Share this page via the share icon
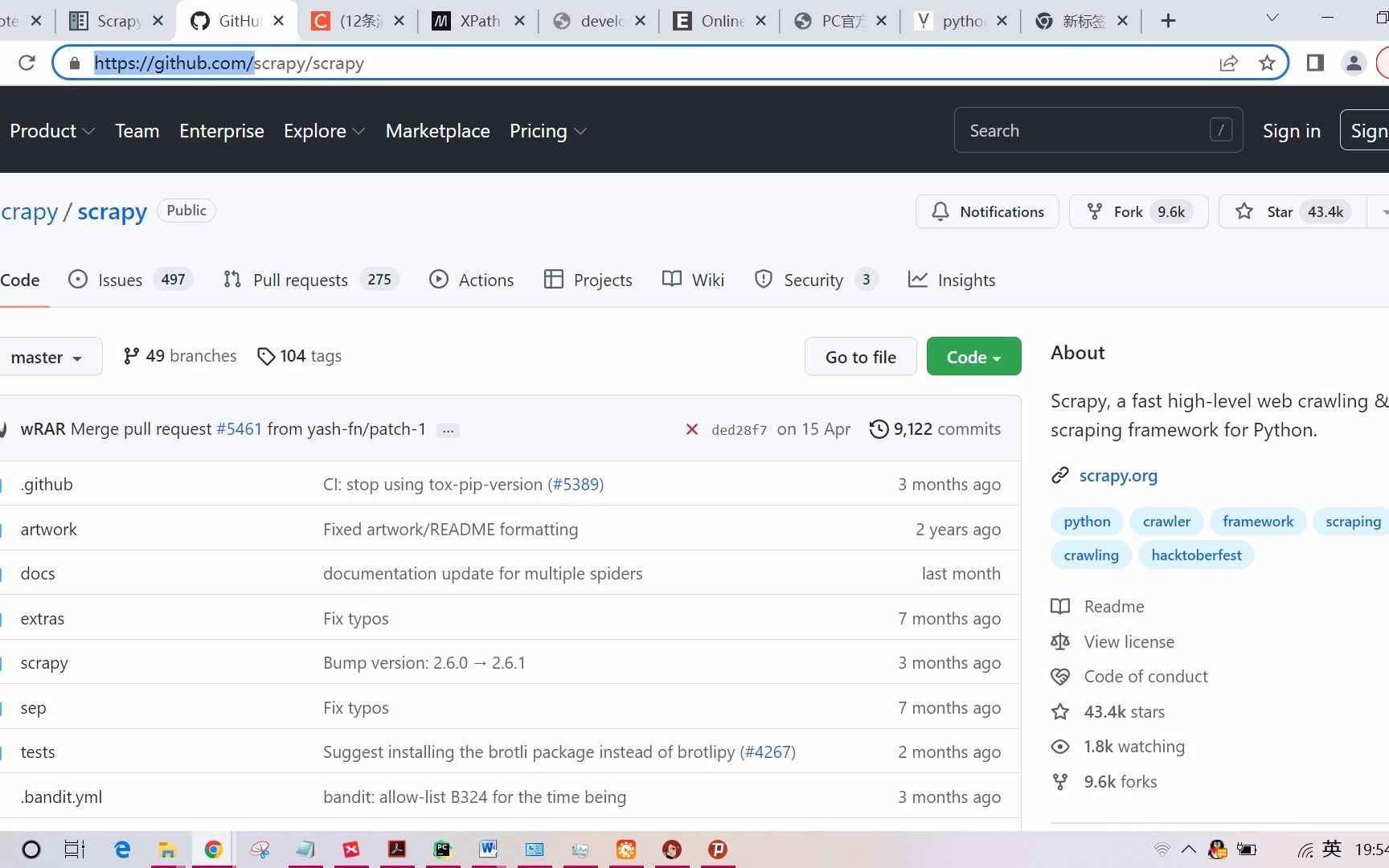Viewport: 1389px width, 868px height. 1228,63
